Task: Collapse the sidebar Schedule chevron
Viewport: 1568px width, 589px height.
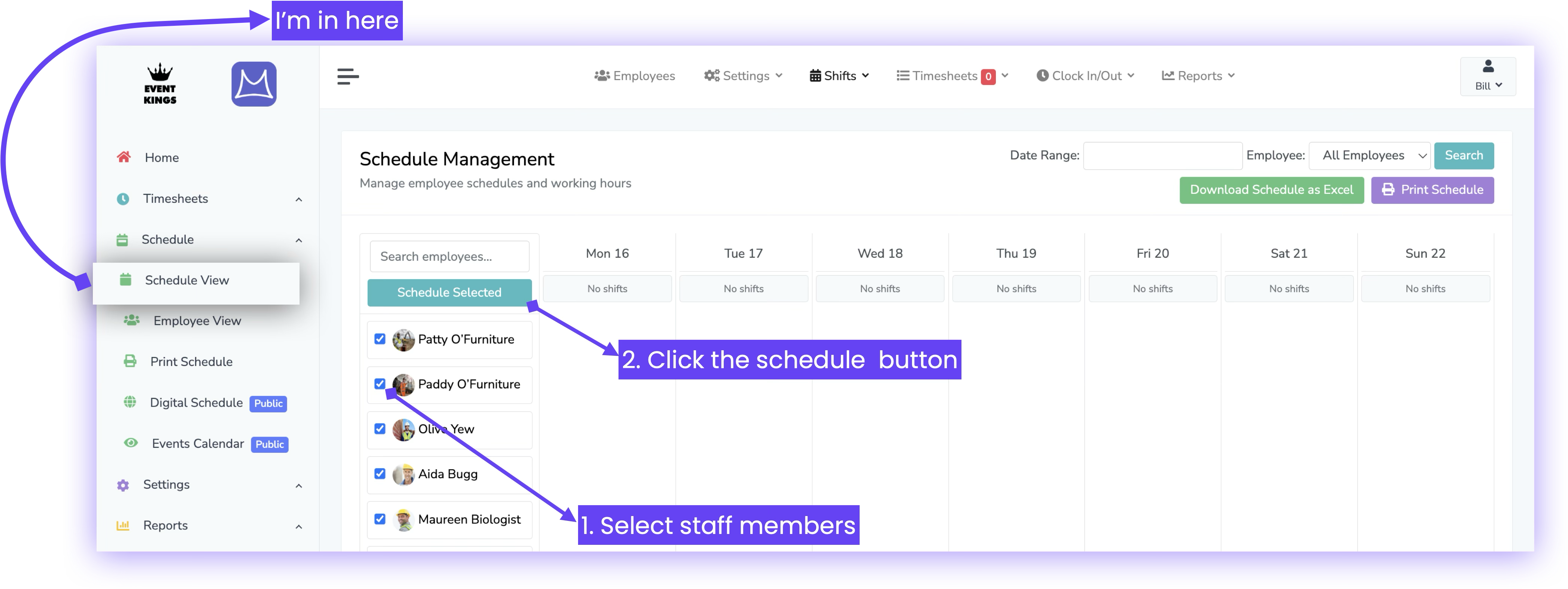Action: pyautogui.click(x=299, y=240)
